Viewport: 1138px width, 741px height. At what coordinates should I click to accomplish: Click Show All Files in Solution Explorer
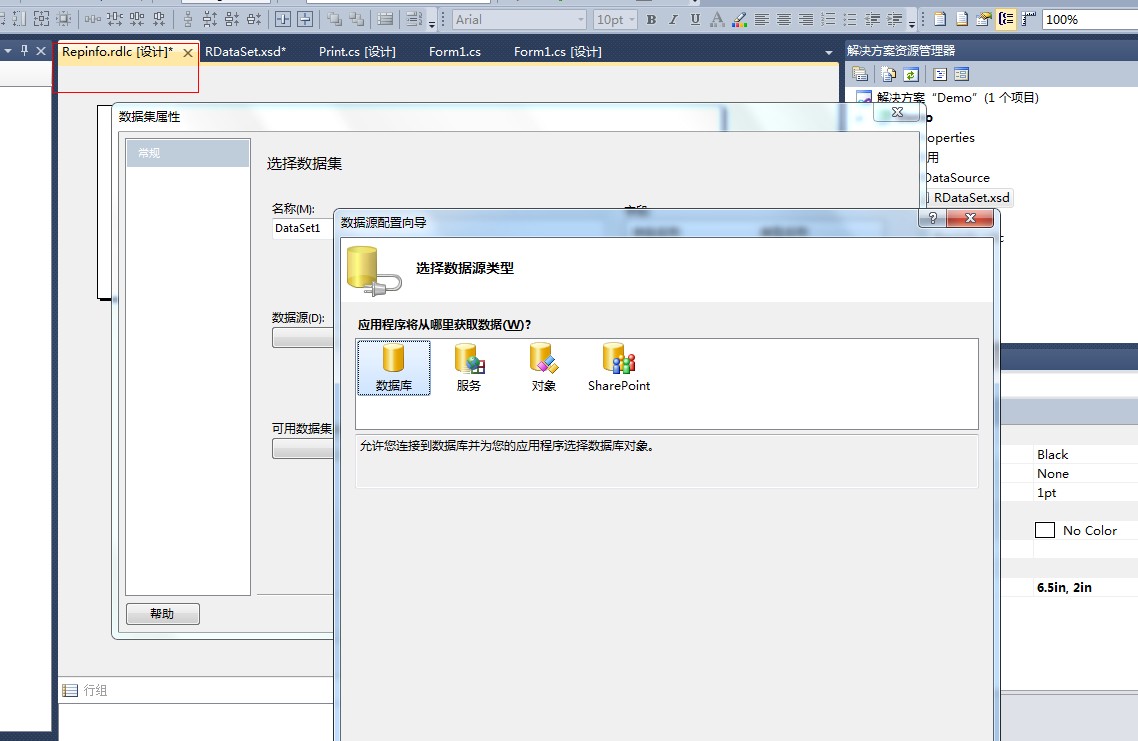[x=888, y=74]
